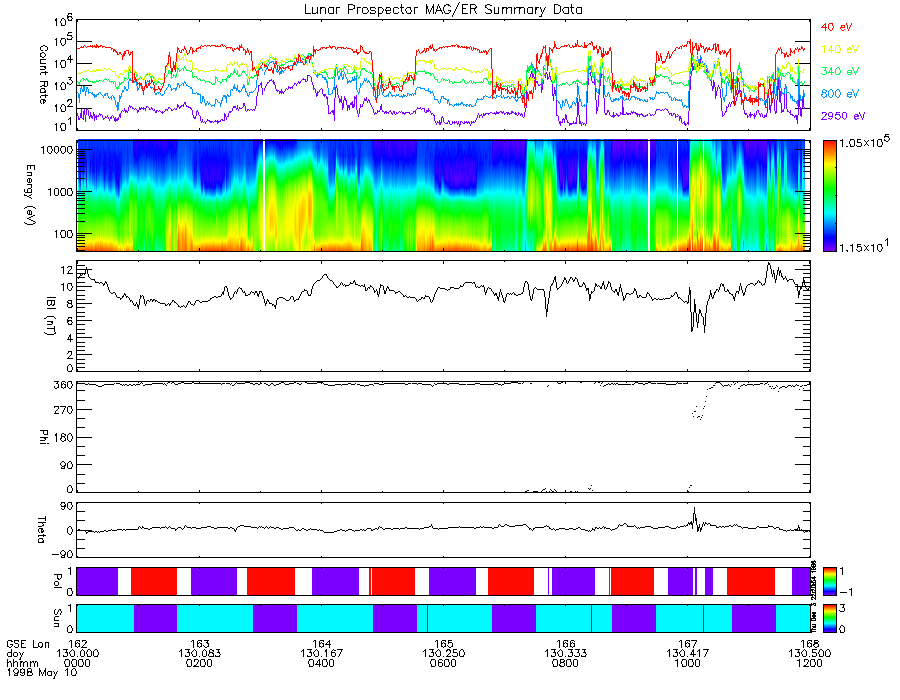This screenshot has width=900, height=700.
Task: Click the day-of-year value '130.250'
Action: point(443,654)
